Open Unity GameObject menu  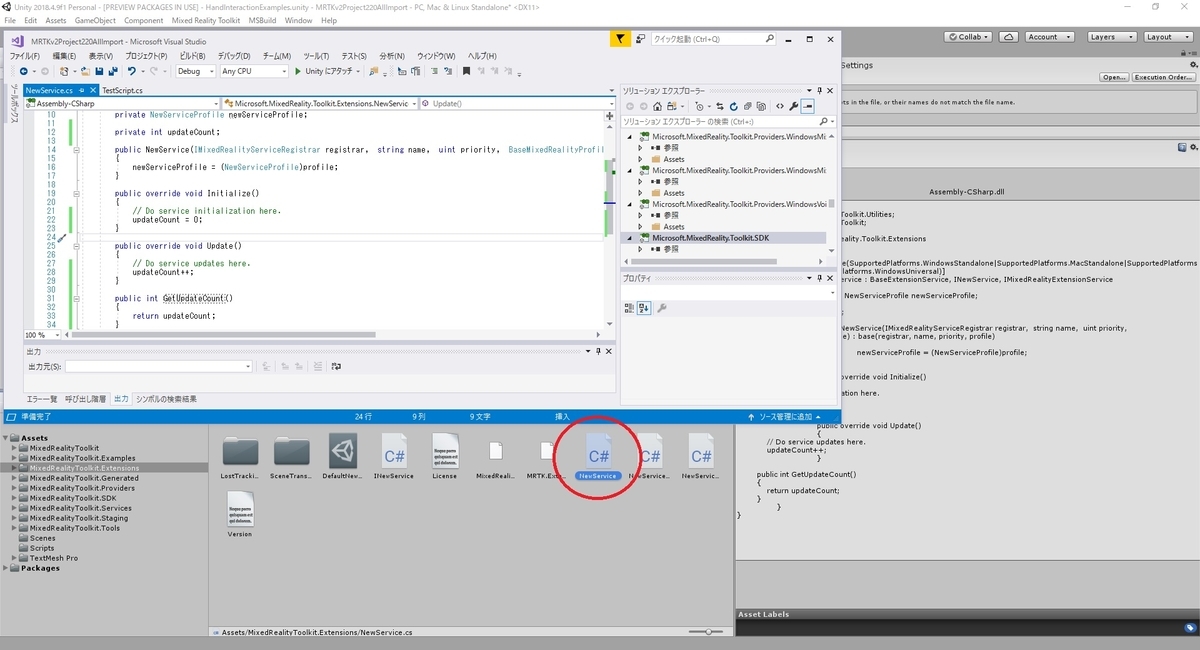95,20
